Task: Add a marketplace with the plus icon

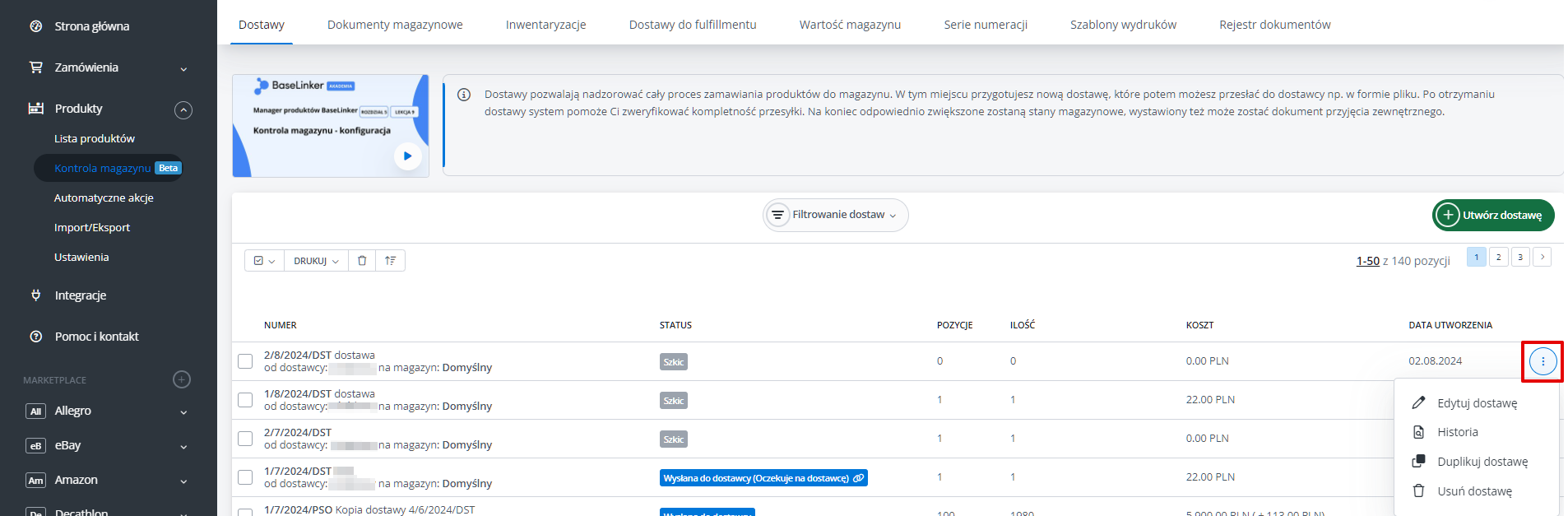Action: [182, 379]
